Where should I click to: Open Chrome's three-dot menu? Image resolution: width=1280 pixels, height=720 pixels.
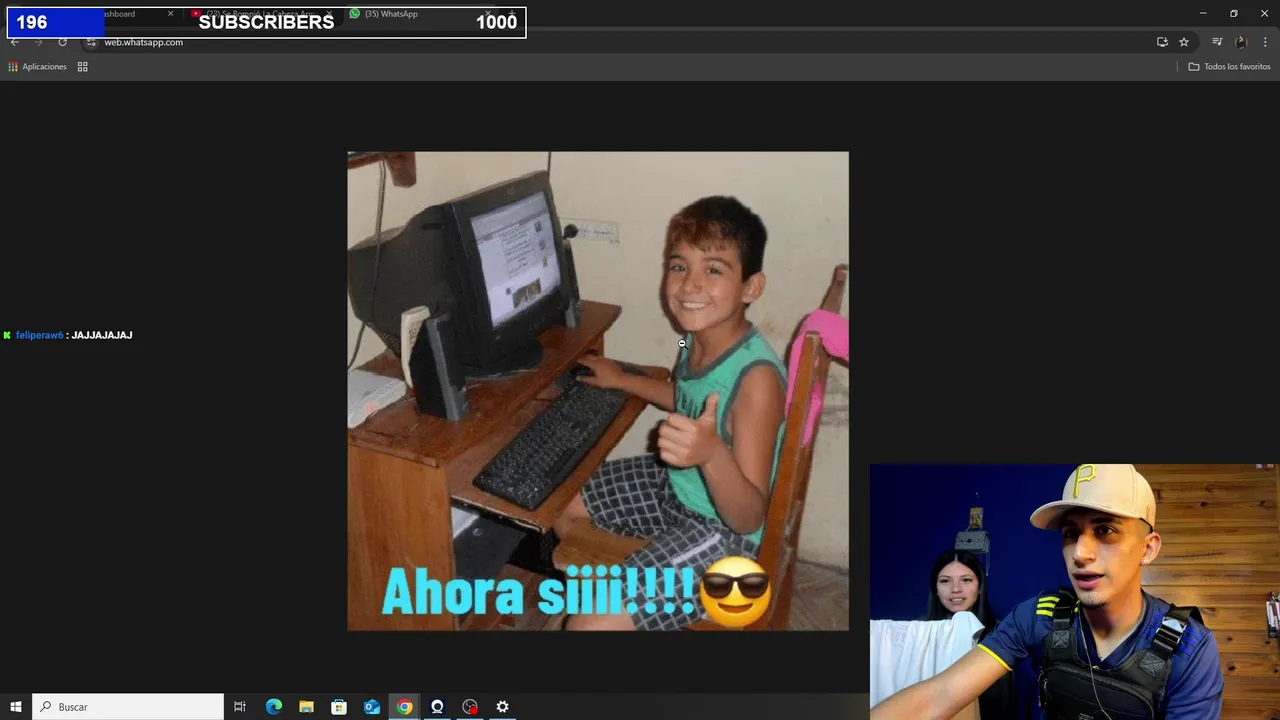(1266, 42)
